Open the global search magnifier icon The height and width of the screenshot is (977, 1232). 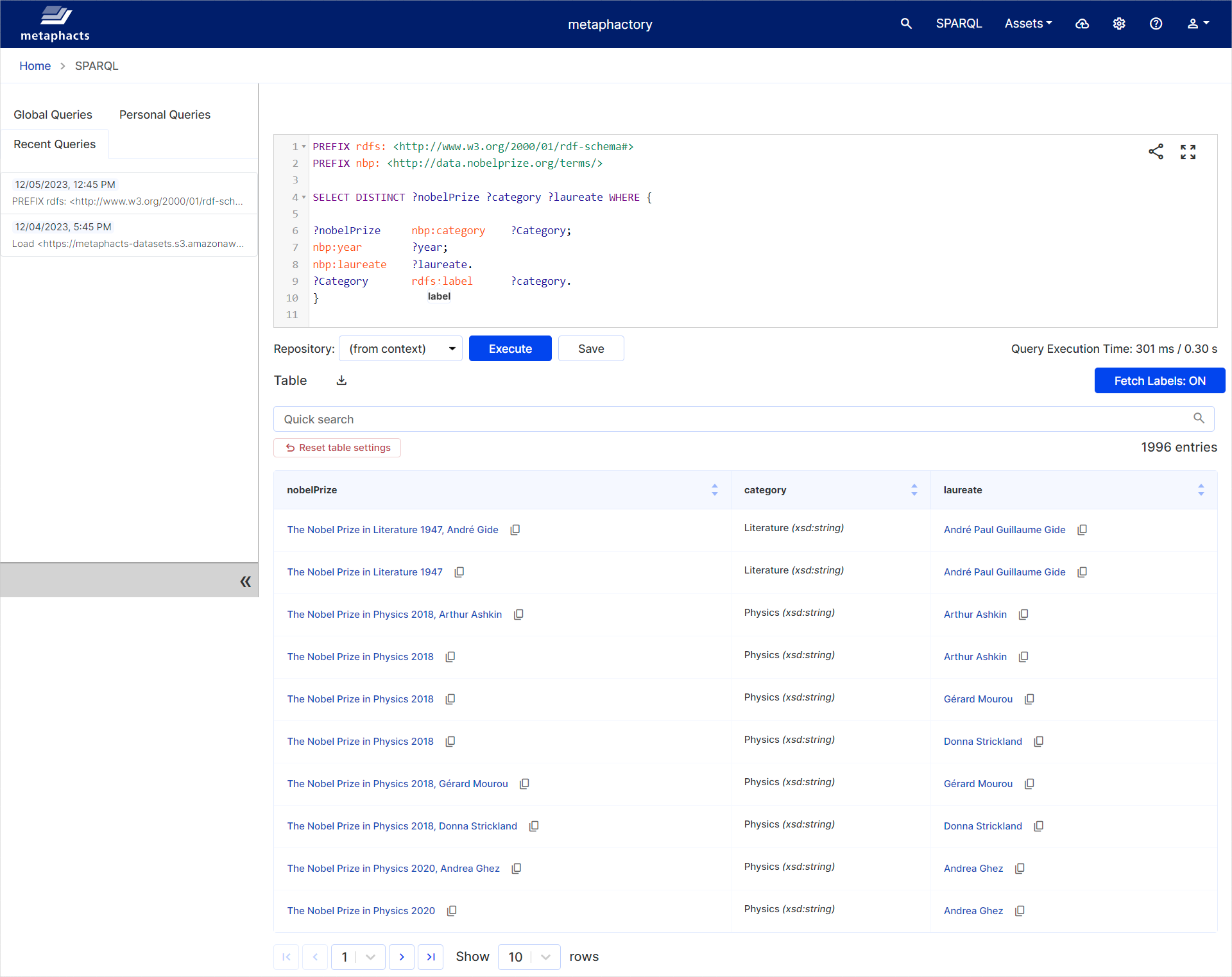(905, 24)
